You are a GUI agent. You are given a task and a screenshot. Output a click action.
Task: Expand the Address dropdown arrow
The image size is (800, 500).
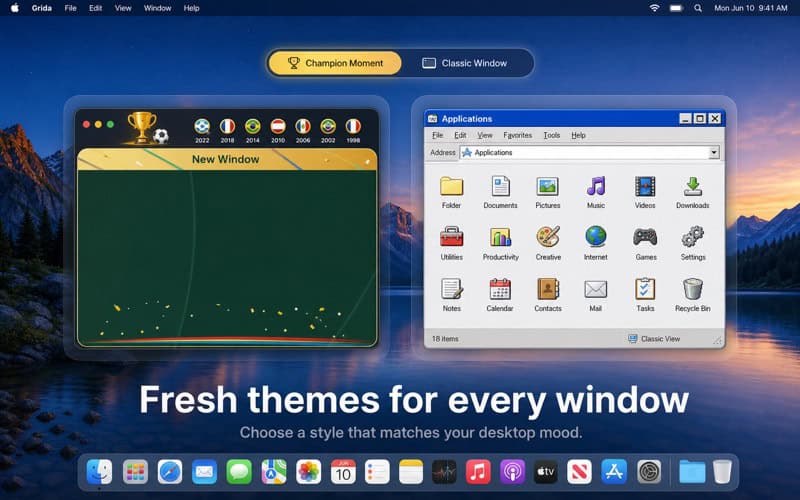pos(714,152)
